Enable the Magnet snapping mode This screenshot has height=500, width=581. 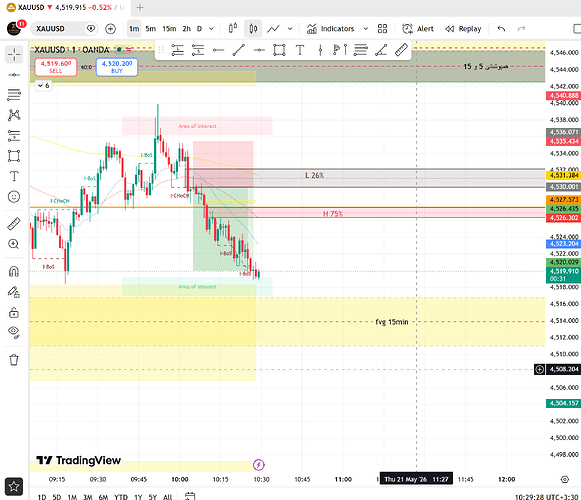(x=14, y=272)
